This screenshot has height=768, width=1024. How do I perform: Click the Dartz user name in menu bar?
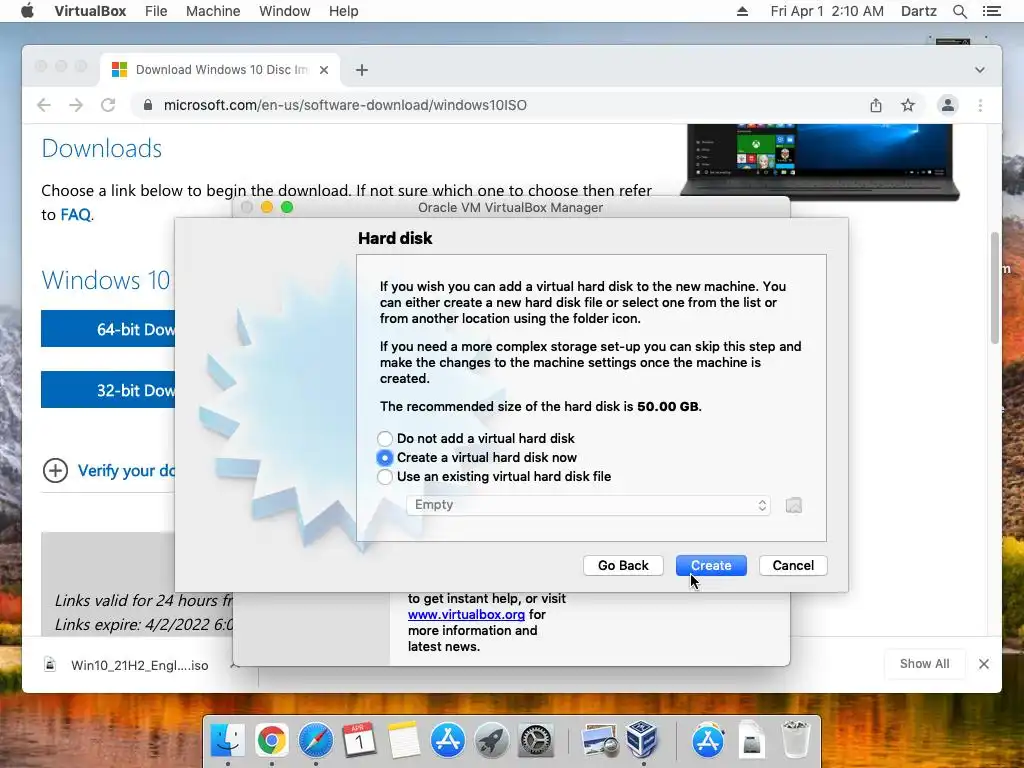918,11
